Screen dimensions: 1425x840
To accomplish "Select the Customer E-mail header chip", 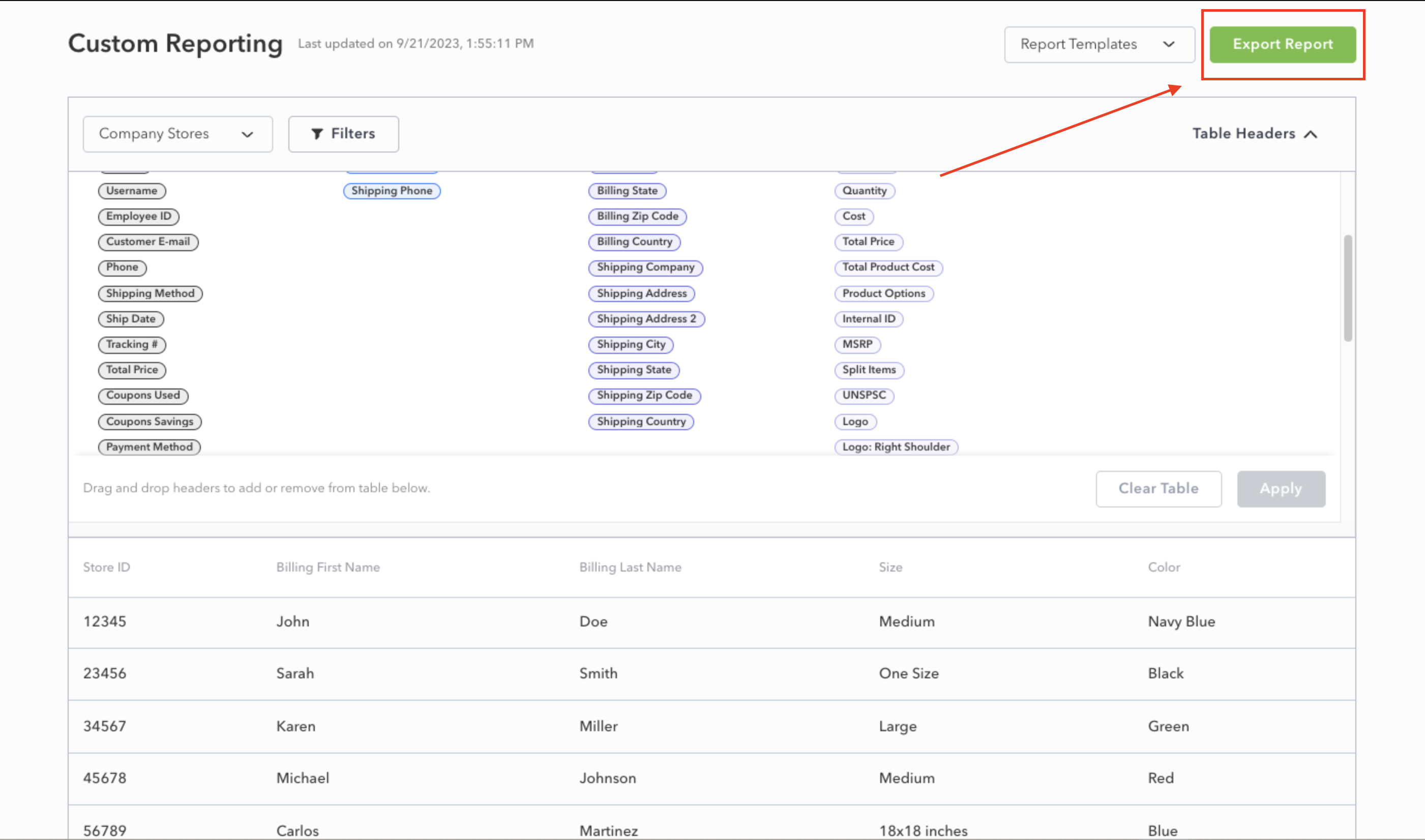I will click(x=149, y=242).
